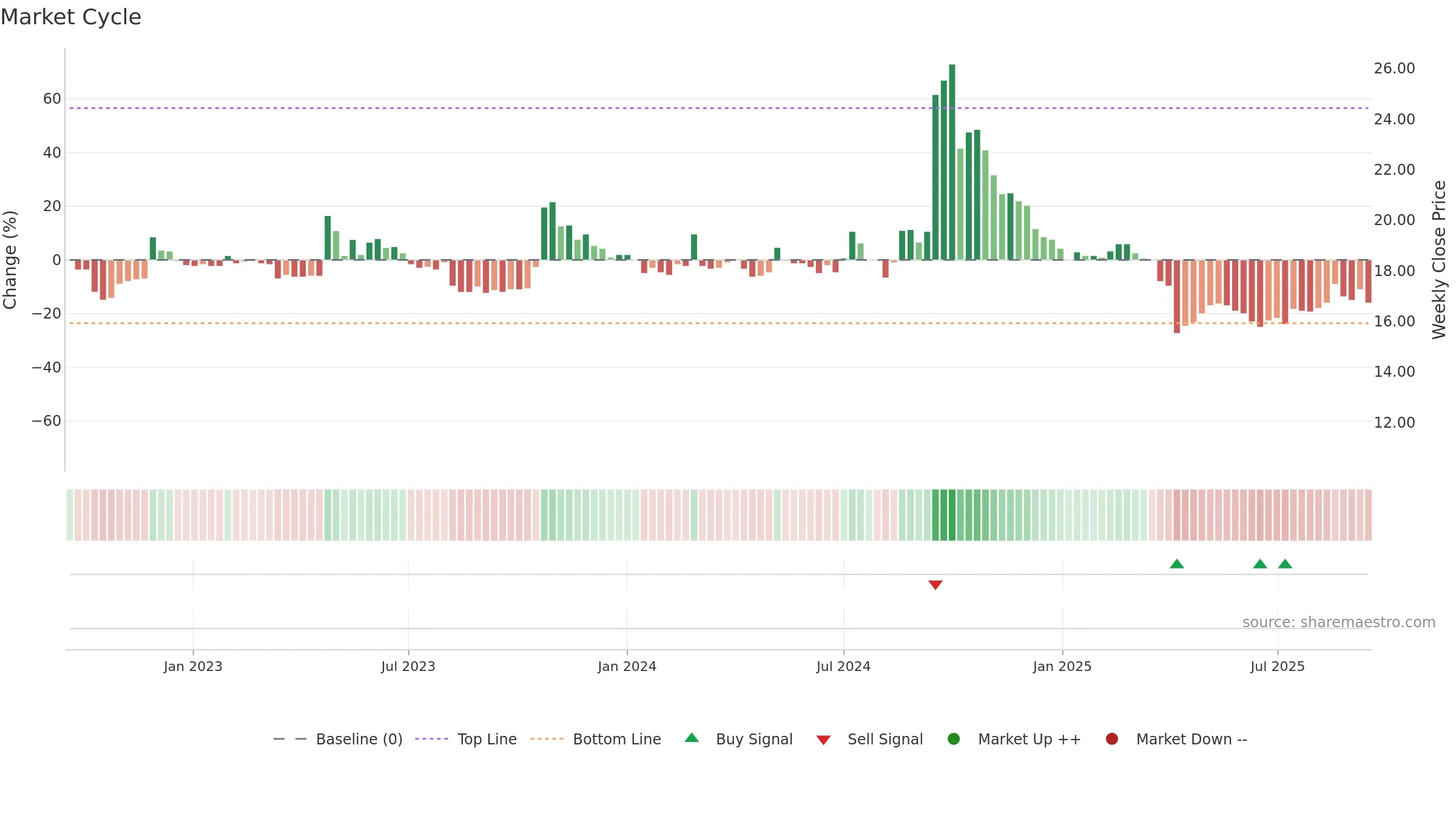
Task: Click the Market Up ++ green dot
Action: [954, 739]
